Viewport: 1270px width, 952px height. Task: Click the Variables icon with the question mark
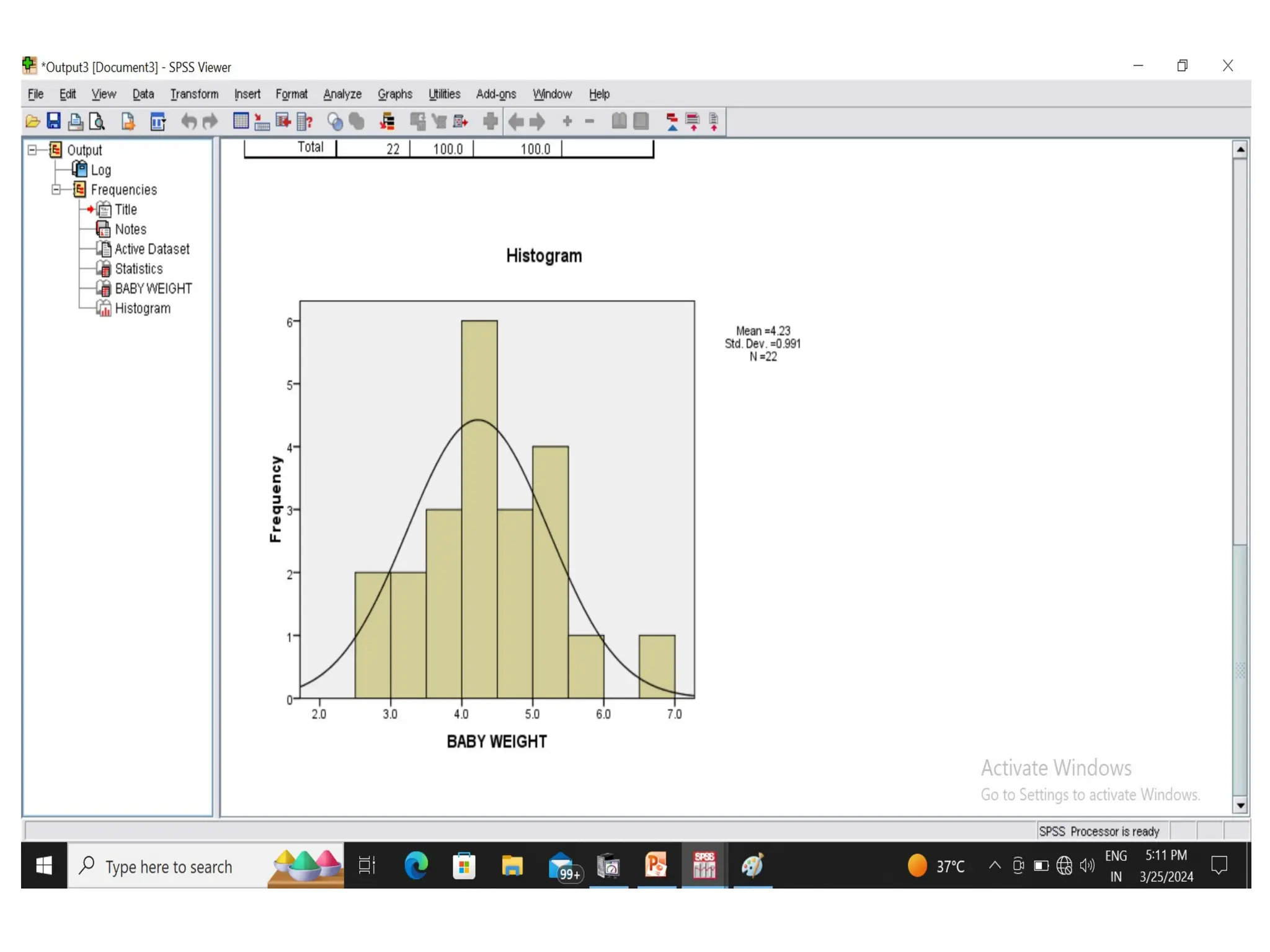click(x=304, y=121)
